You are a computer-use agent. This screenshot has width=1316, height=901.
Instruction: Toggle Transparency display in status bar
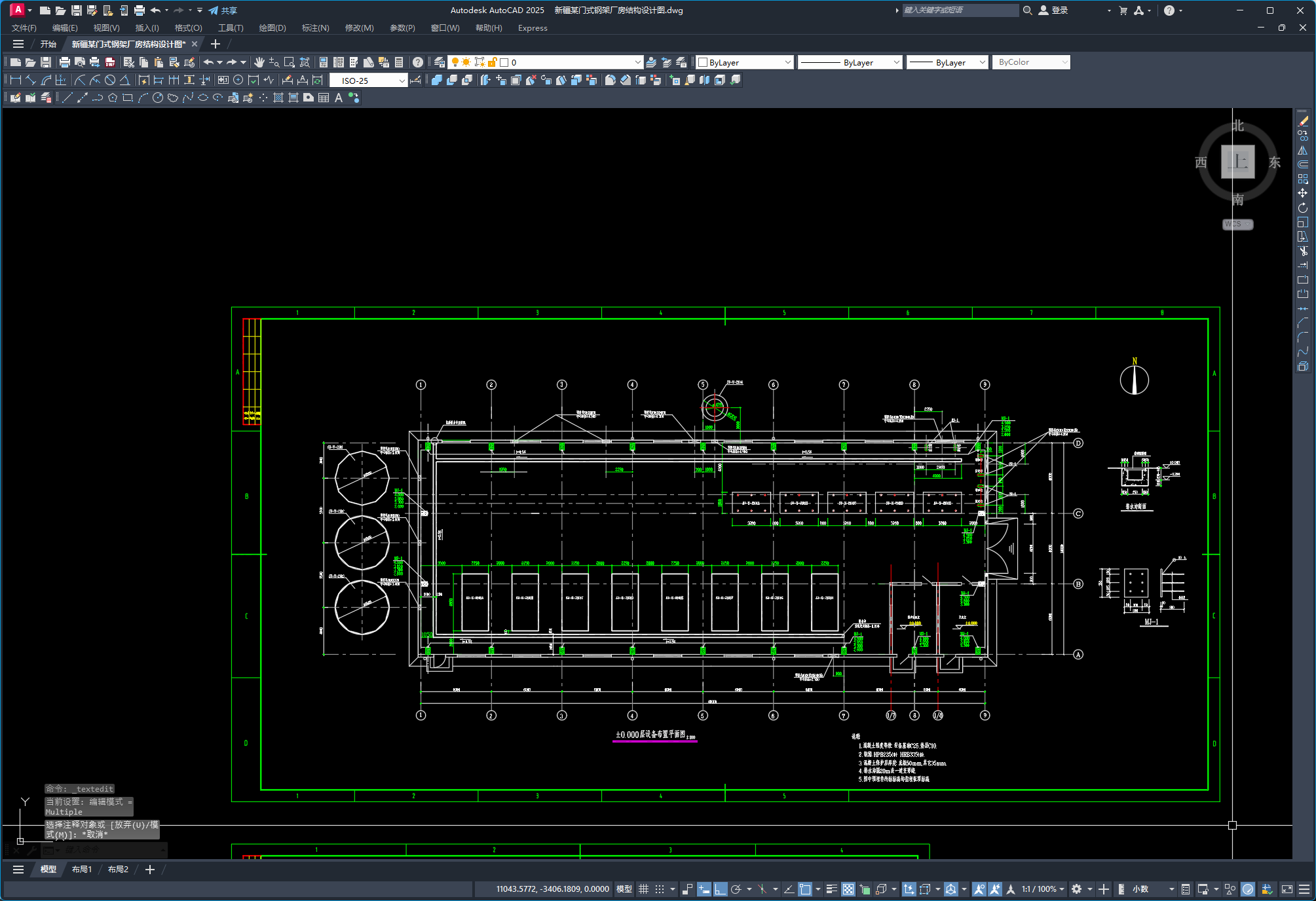coord(848,889)
